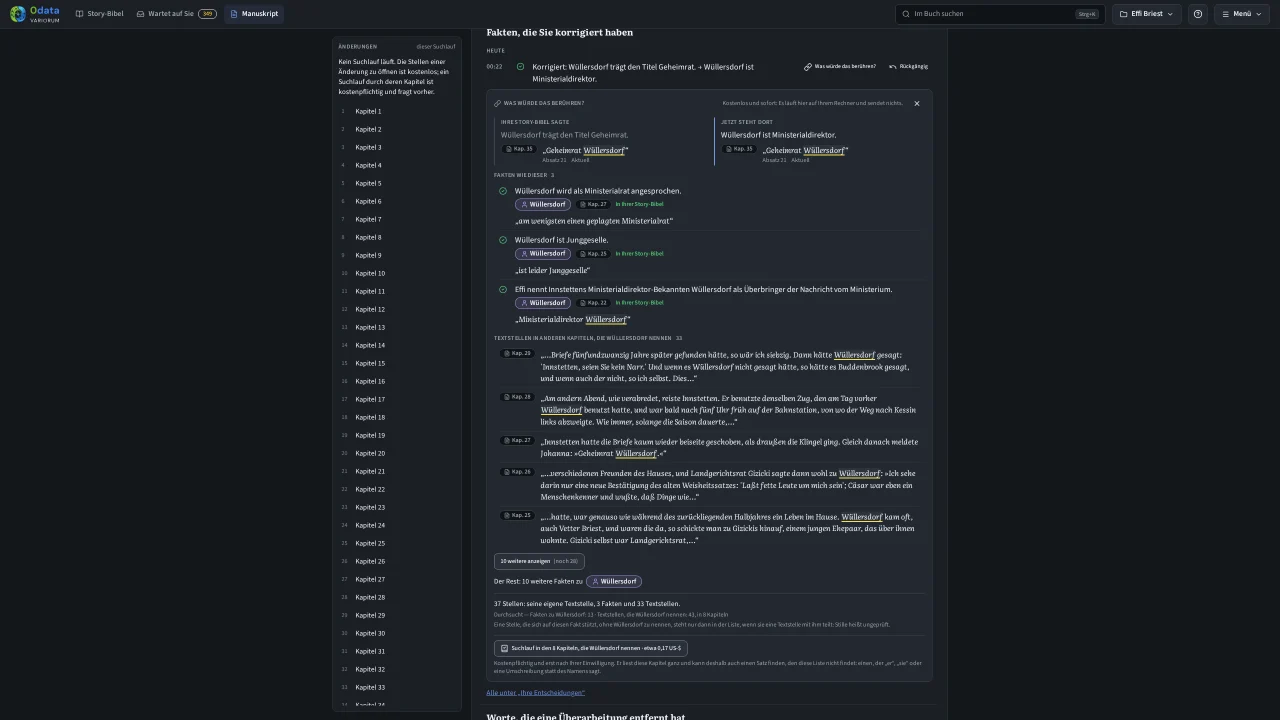Open the Story-Bibel tab
Image resolution: width=1280 pixels, height=720 pixels.
[99, 14]
